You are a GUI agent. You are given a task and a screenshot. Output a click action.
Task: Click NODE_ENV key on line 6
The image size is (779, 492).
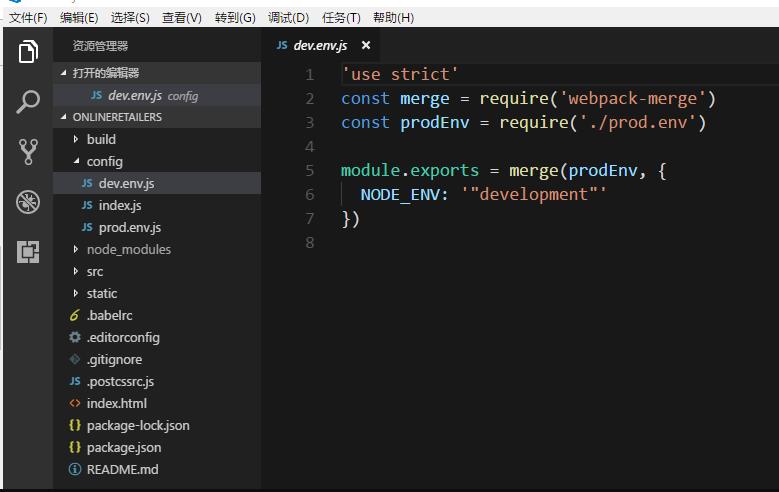399,194
